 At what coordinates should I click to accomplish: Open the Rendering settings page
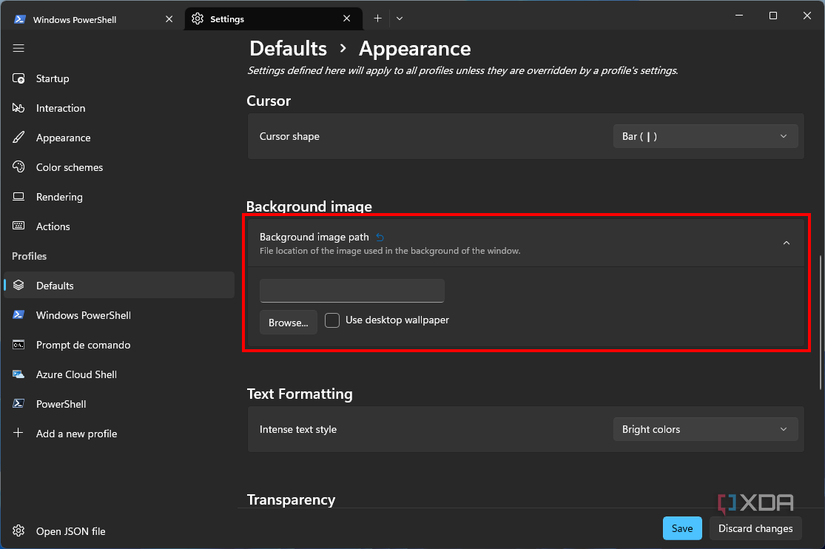59,197
